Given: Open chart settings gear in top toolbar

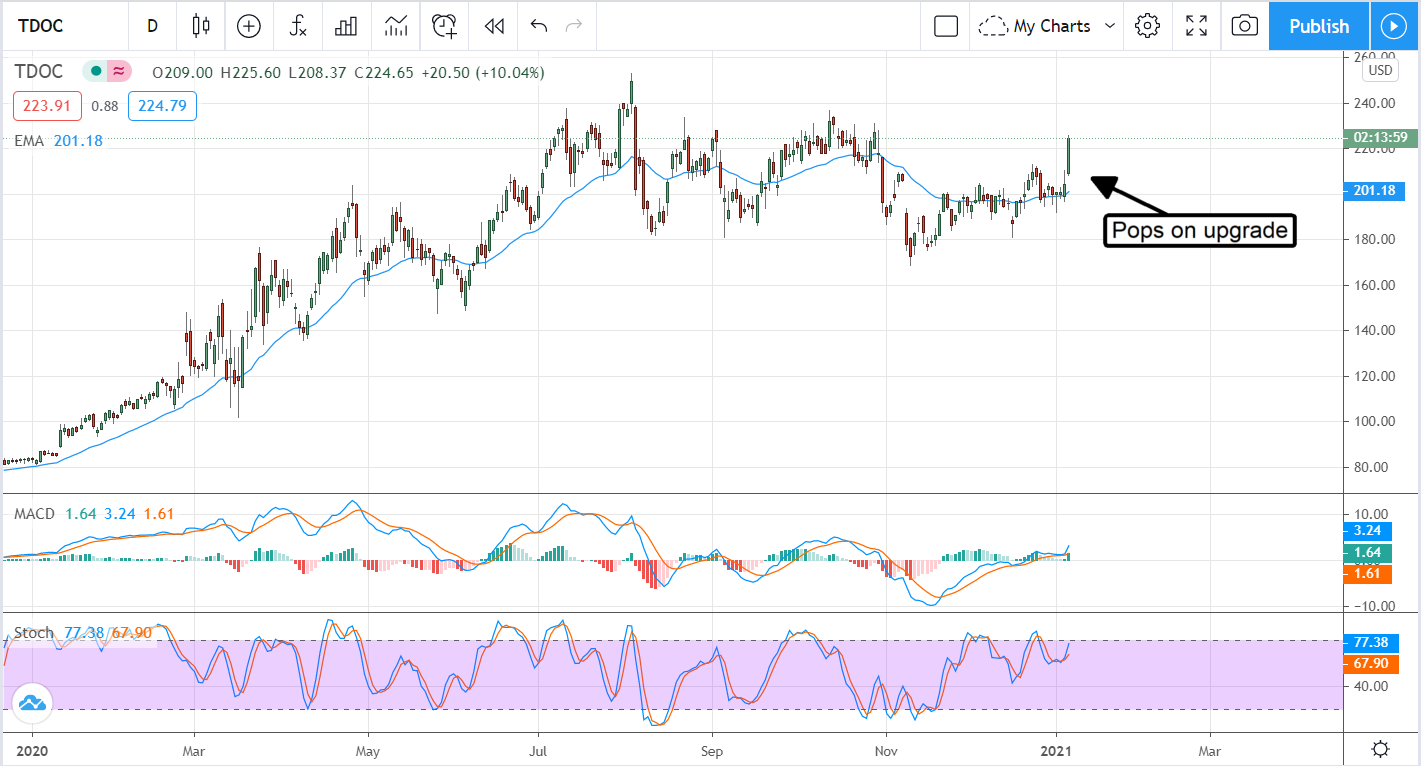Looking at the screenshot, I should 1147,26.
